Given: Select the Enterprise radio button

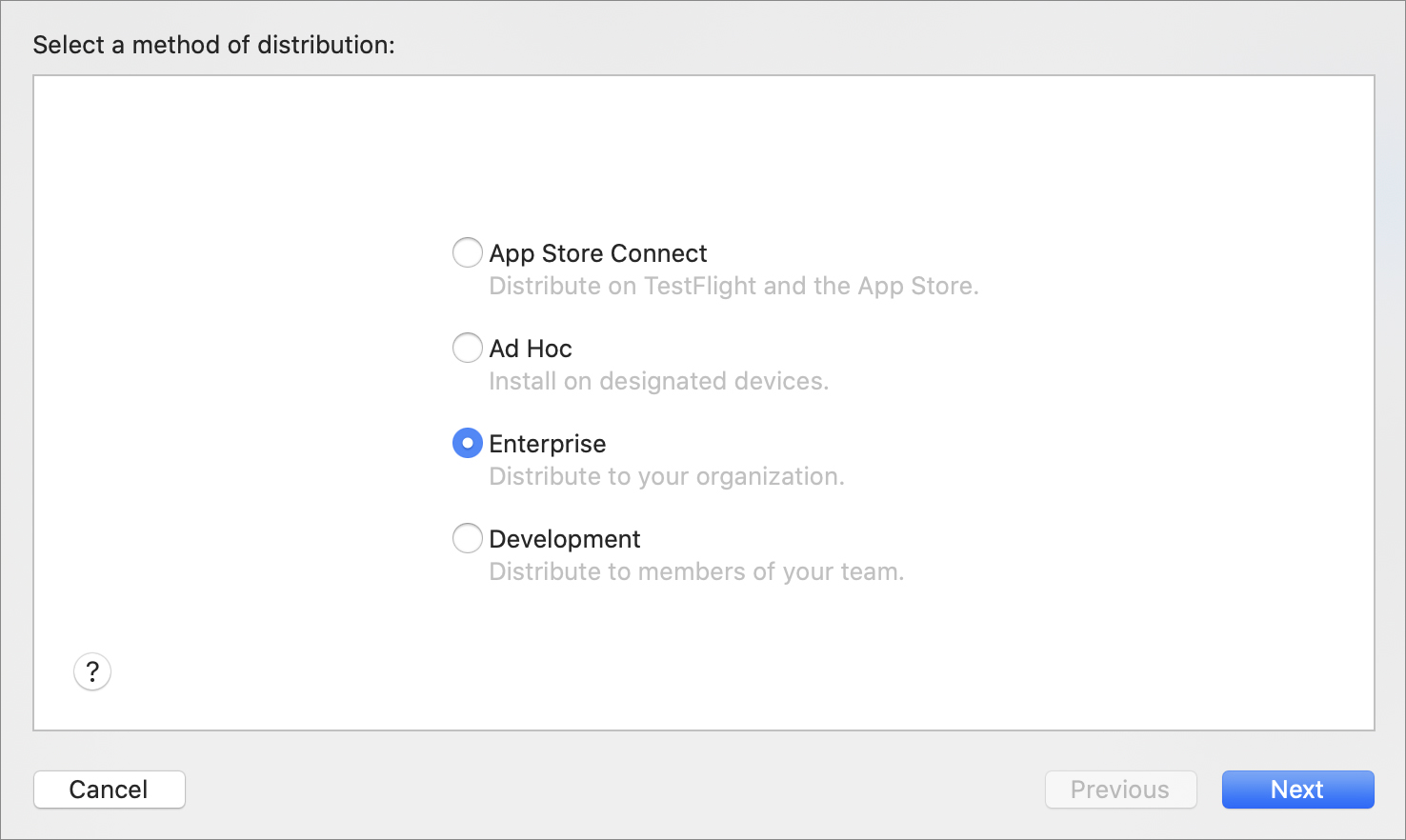Looking at the screenshot, I should 467,444.
